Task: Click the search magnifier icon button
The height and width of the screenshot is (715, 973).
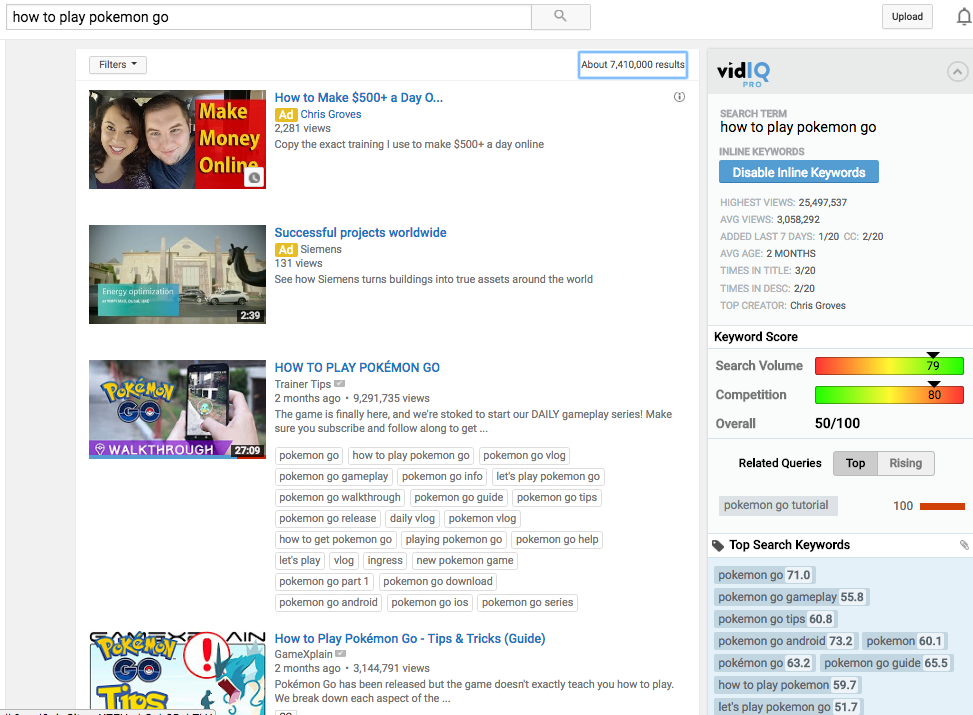Action: click(560, 17)
